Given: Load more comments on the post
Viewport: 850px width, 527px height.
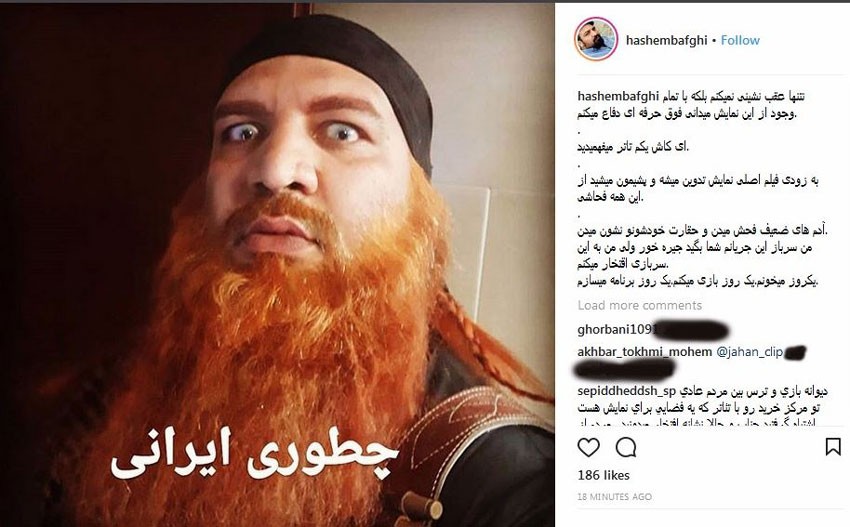Looking at the screenshot, I should 640,305.
